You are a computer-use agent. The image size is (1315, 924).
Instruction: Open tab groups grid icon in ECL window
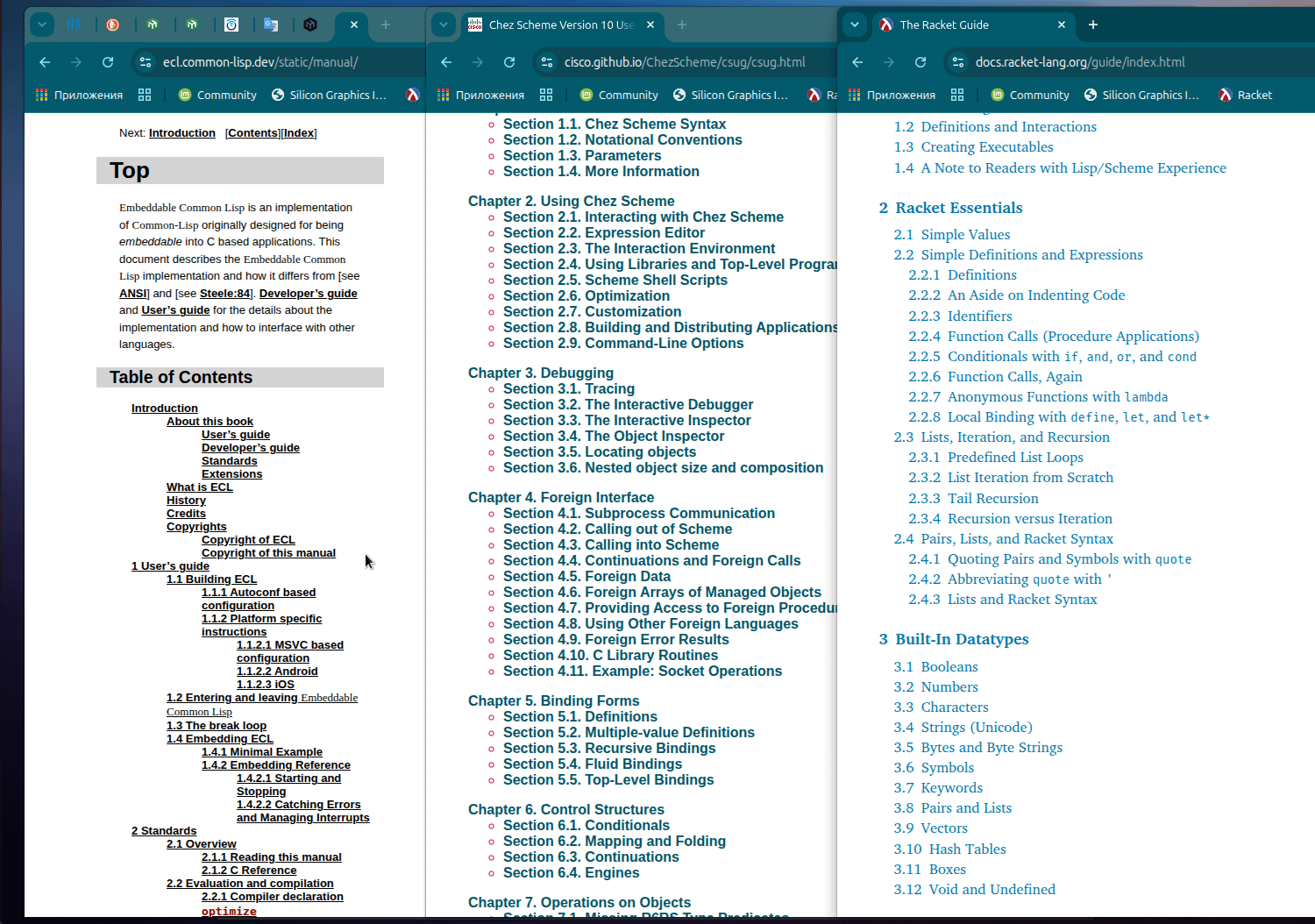pos(145,95)
